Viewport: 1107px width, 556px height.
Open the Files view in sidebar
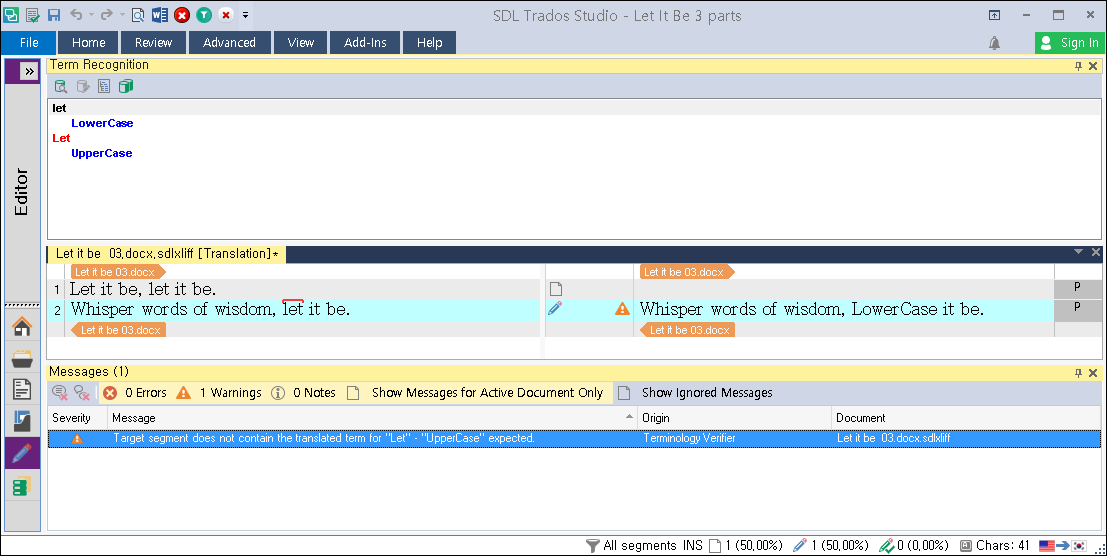tap(22, 389)
